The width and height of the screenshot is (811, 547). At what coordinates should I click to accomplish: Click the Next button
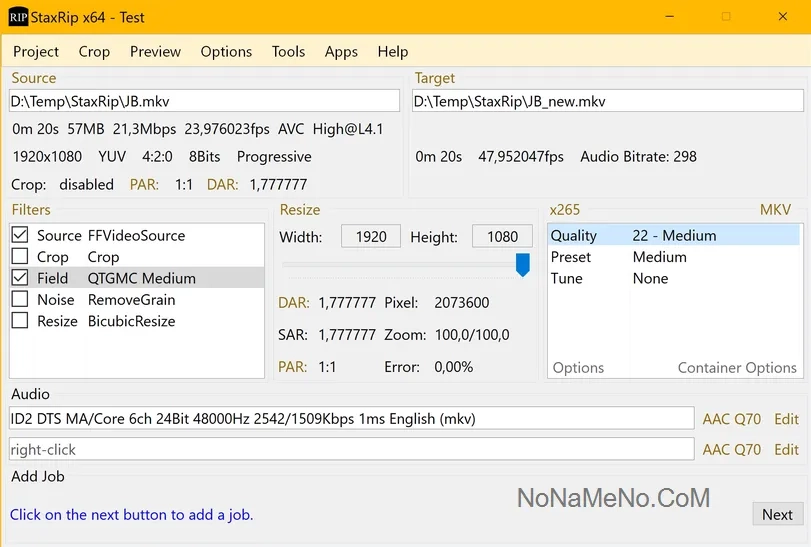click(777, 514)
